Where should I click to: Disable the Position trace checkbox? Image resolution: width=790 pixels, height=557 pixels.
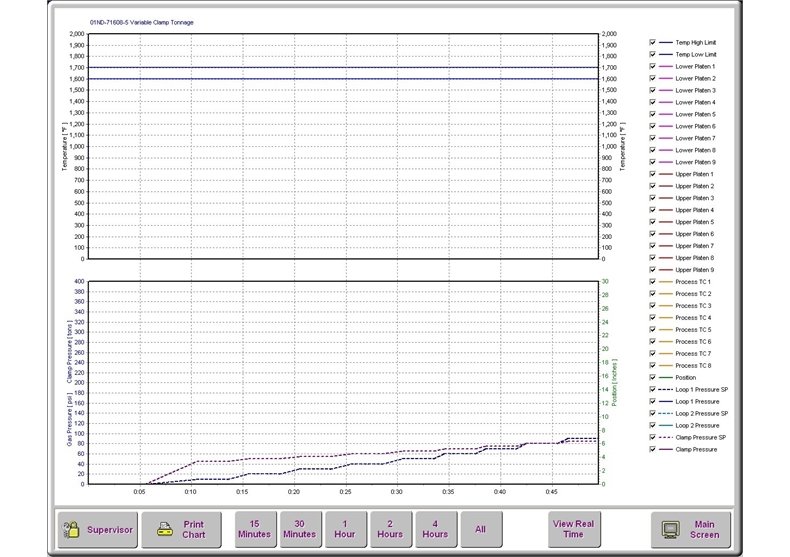point(653,377)
